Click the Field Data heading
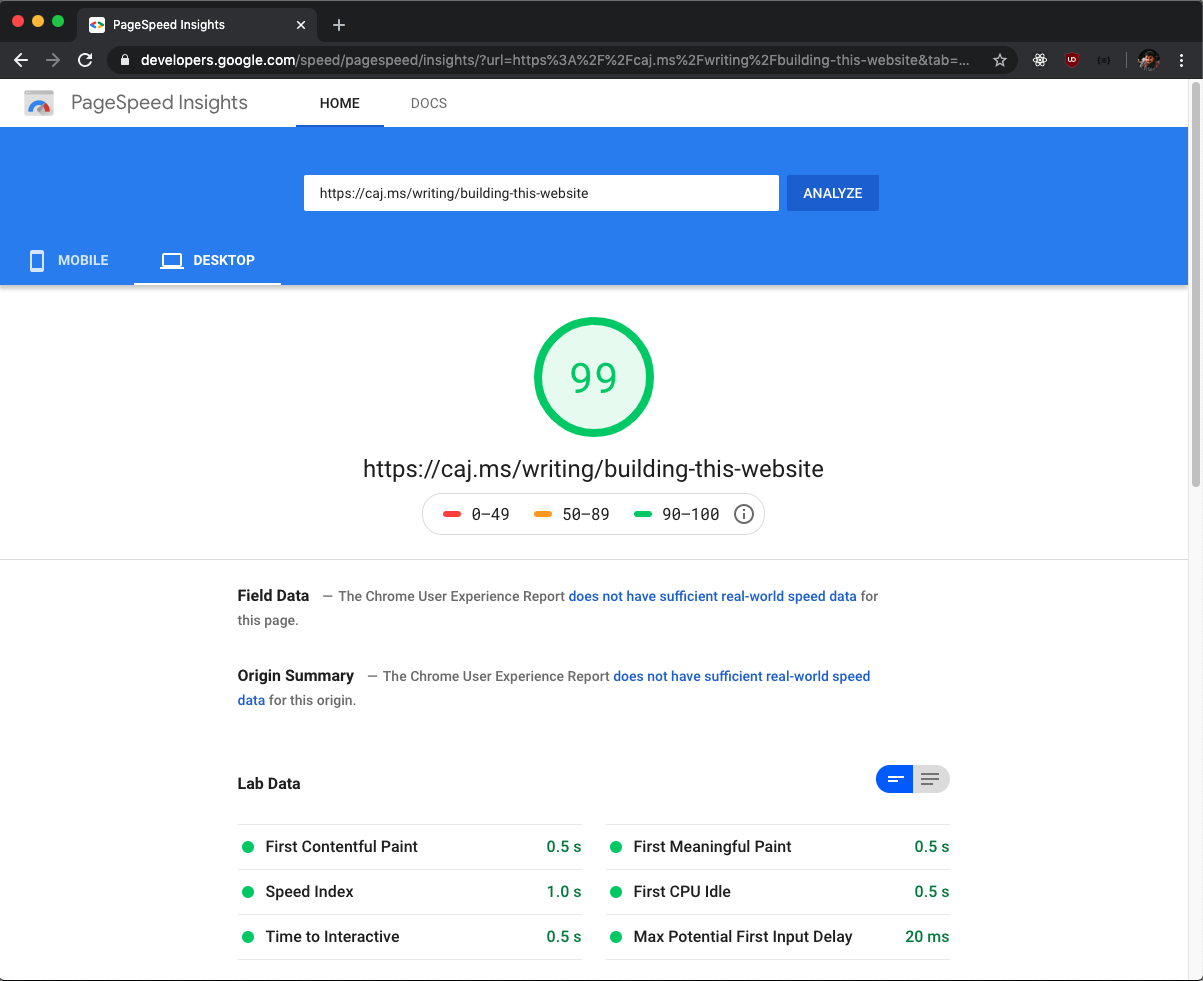 [x=273, y=596]
